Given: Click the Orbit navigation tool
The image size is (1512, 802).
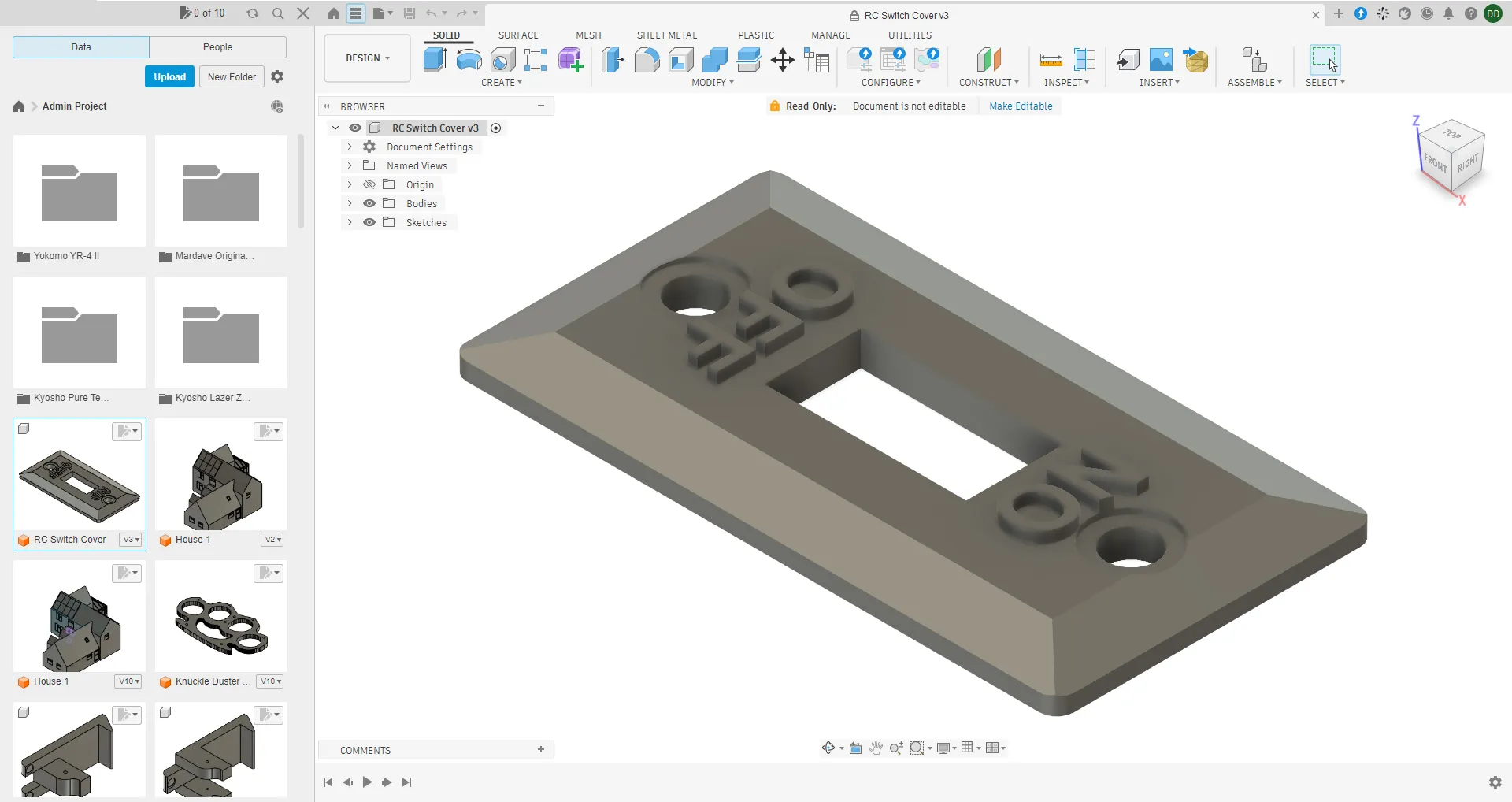Looking at the screenshot, I should coord(828,748).
